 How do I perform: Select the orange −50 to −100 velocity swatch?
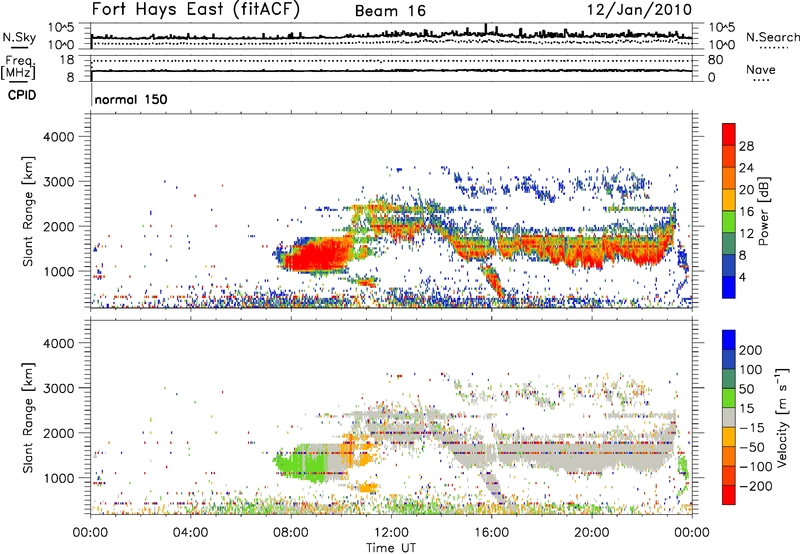(x=729, y=456)
